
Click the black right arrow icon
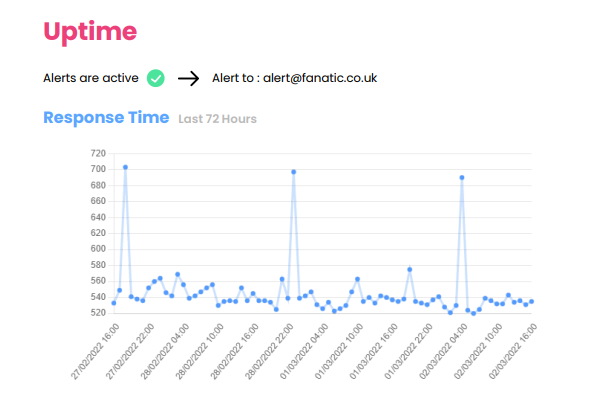click(x=188, y=78)
